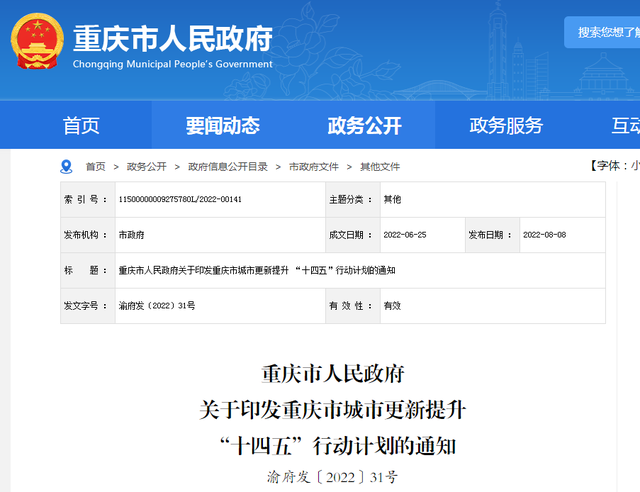The image size is (640, 492).
Task: Open the partially visible 互动 navigation tab
Action: [x=625, y=125]
